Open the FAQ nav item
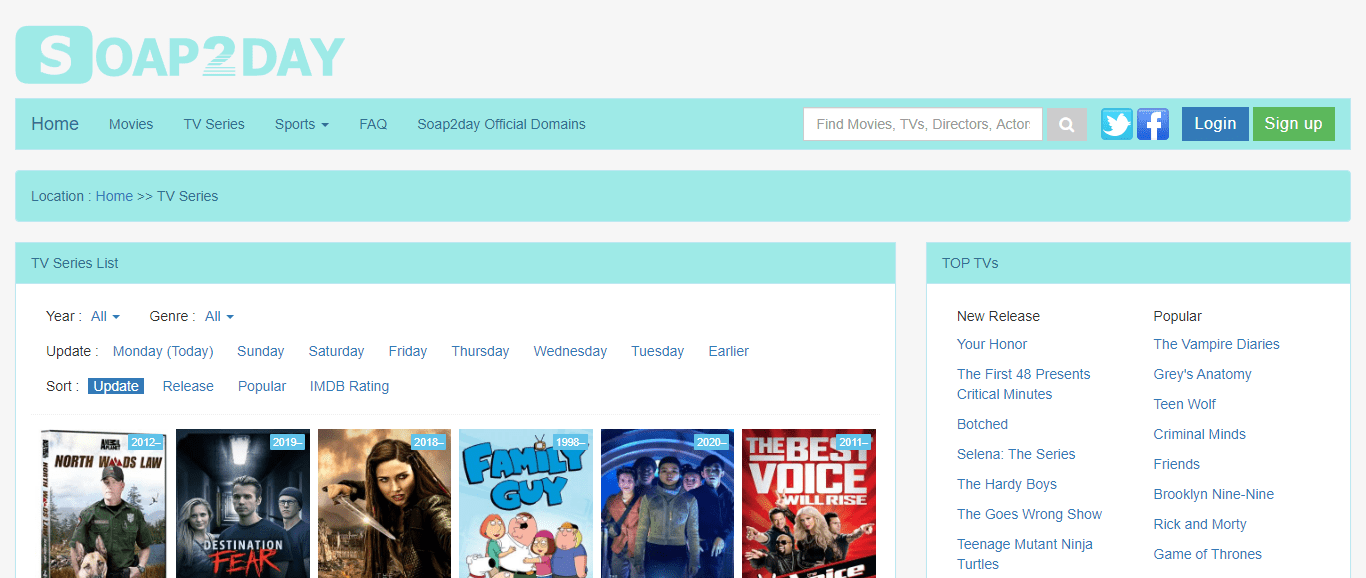 click(373, 124)
